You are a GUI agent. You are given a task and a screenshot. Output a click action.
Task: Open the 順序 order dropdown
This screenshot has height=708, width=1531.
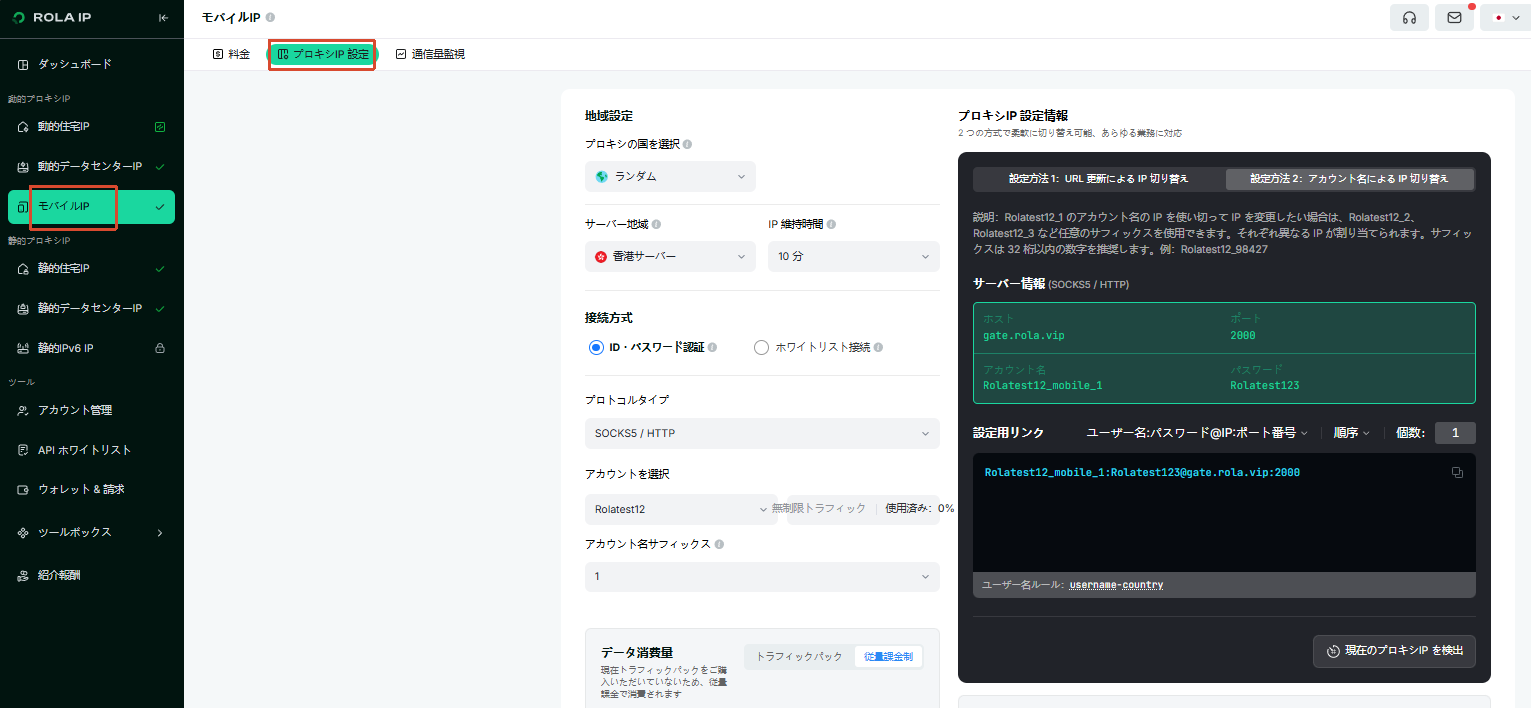tap(1352, 433)
